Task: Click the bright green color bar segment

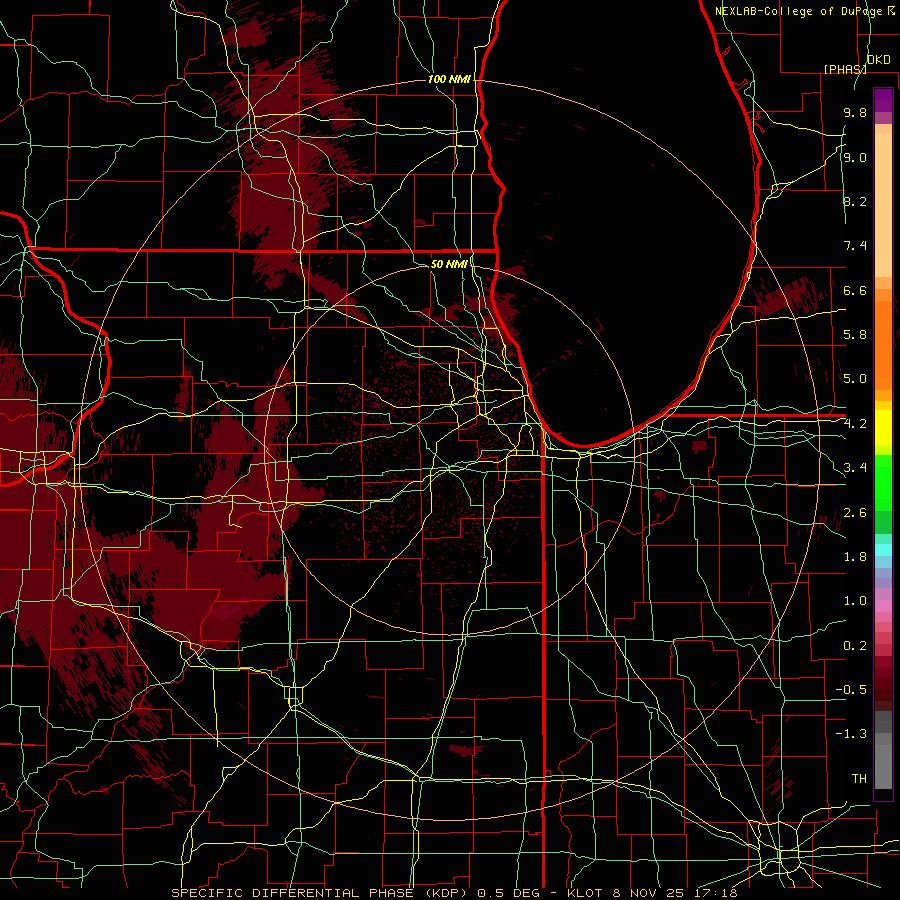Action: (x=883, y=483)
